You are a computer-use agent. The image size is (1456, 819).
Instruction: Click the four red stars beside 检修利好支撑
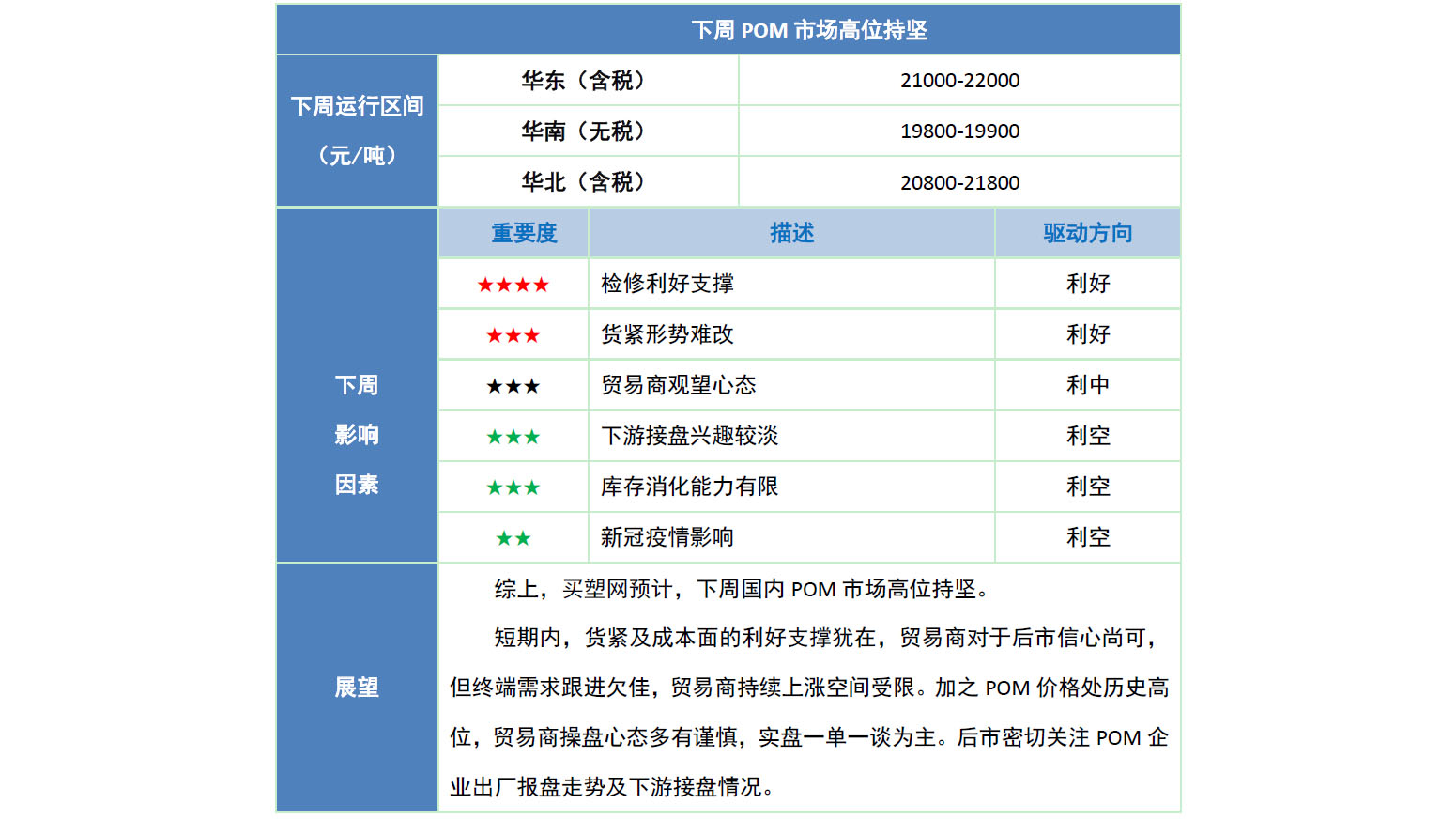pyautogui.click(x=513, y=285)
